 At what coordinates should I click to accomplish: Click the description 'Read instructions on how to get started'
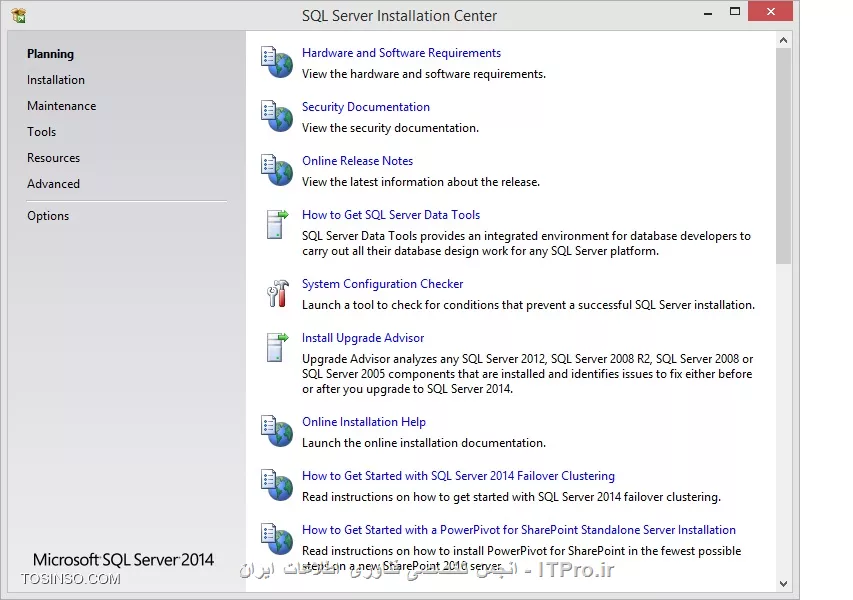pos(511,497)
